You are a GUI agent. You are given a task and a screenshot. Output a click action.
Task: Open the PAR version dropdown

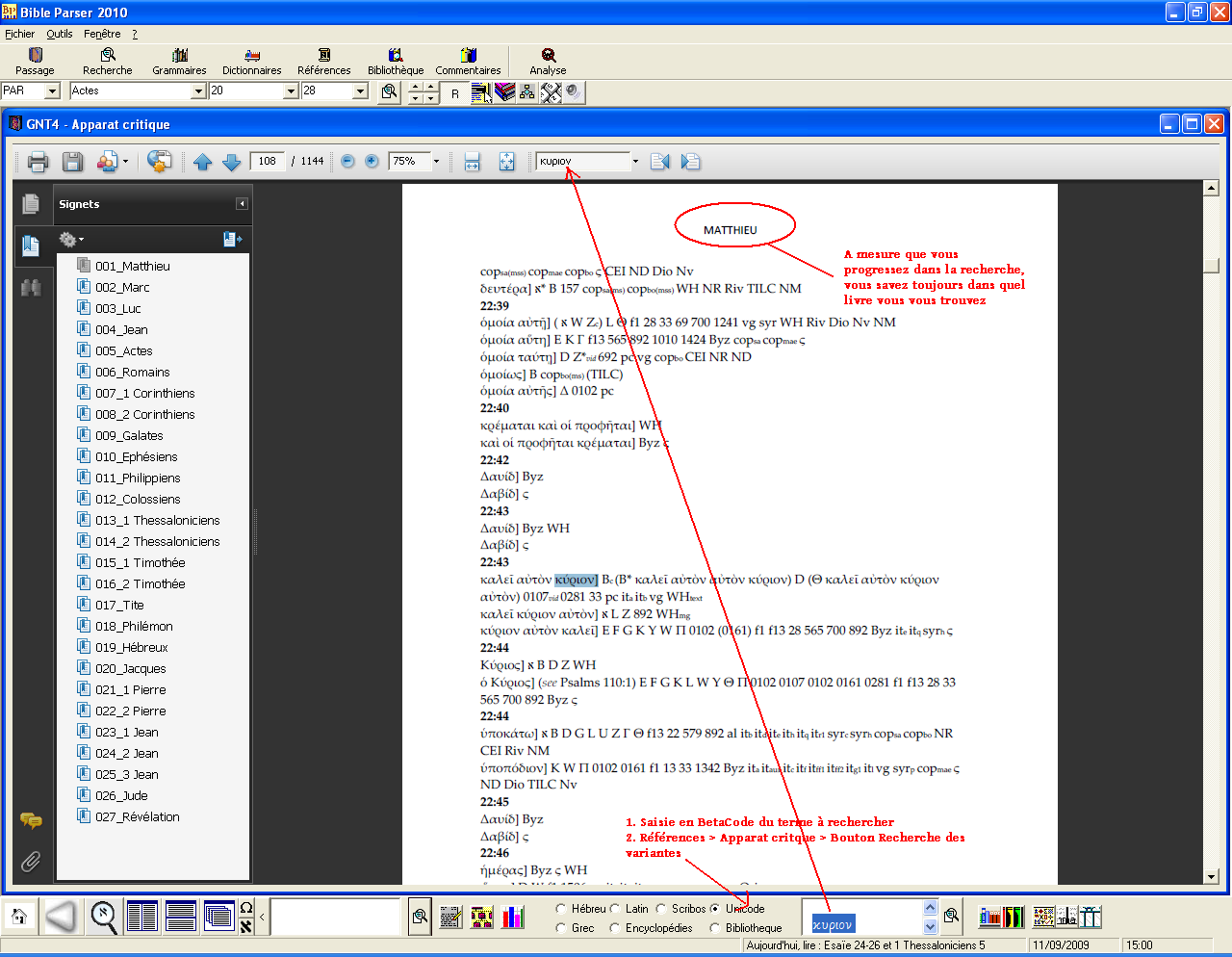coord(53,91)
